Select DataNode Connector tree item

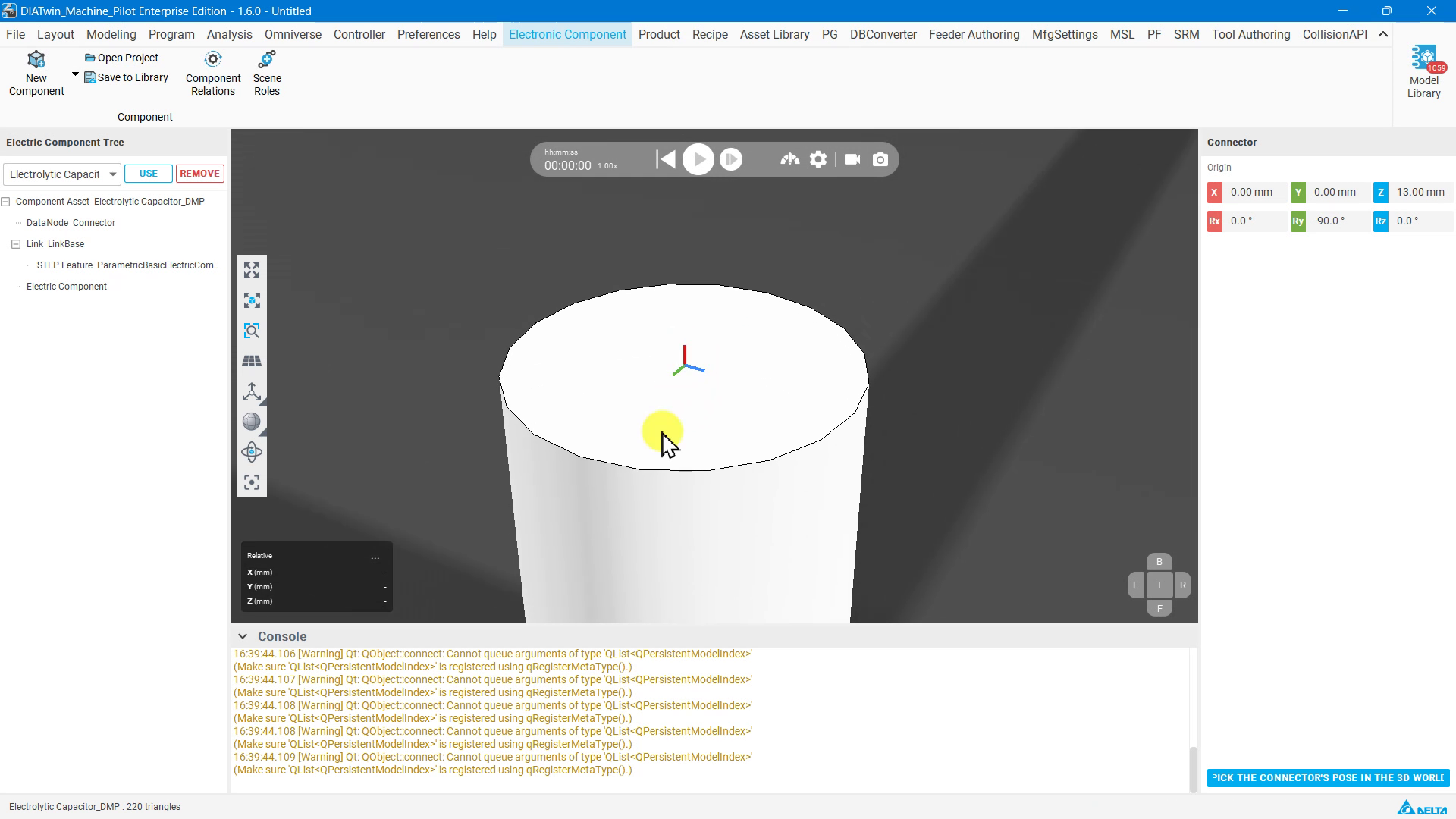click(x=71, y=223)
